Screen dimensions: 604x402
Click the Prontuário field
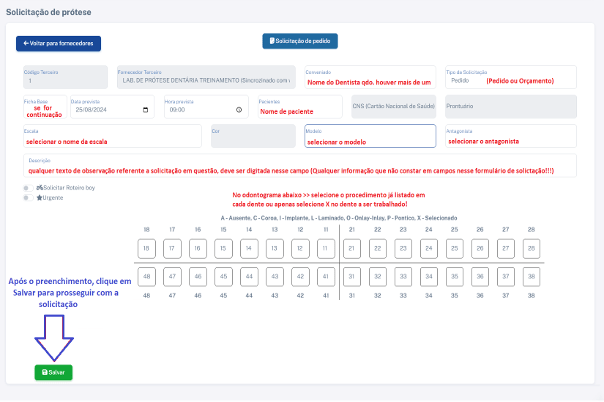click(511, 107)
